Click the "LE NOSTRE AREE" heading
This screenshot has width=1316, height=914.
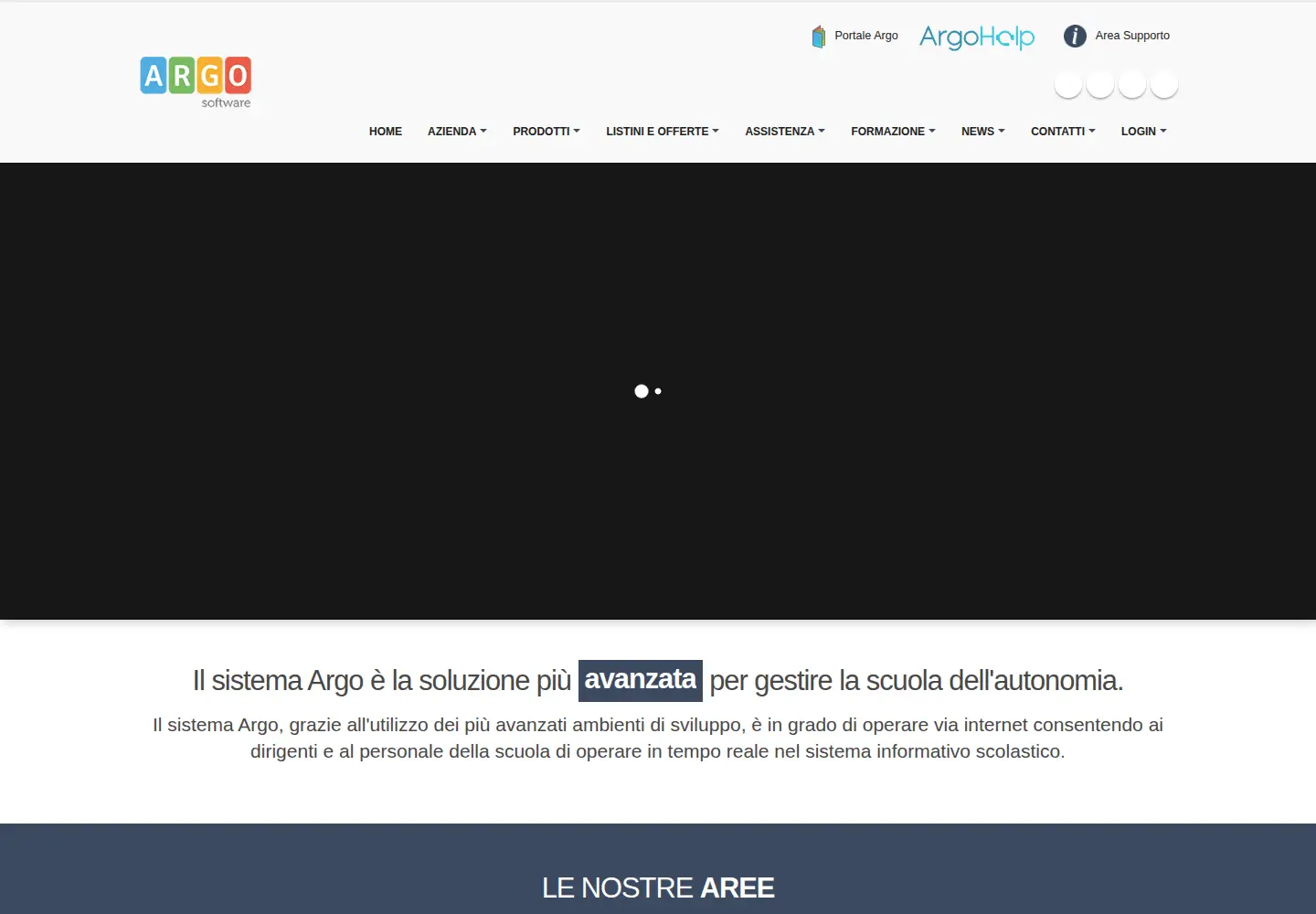[x=658, y=887]
